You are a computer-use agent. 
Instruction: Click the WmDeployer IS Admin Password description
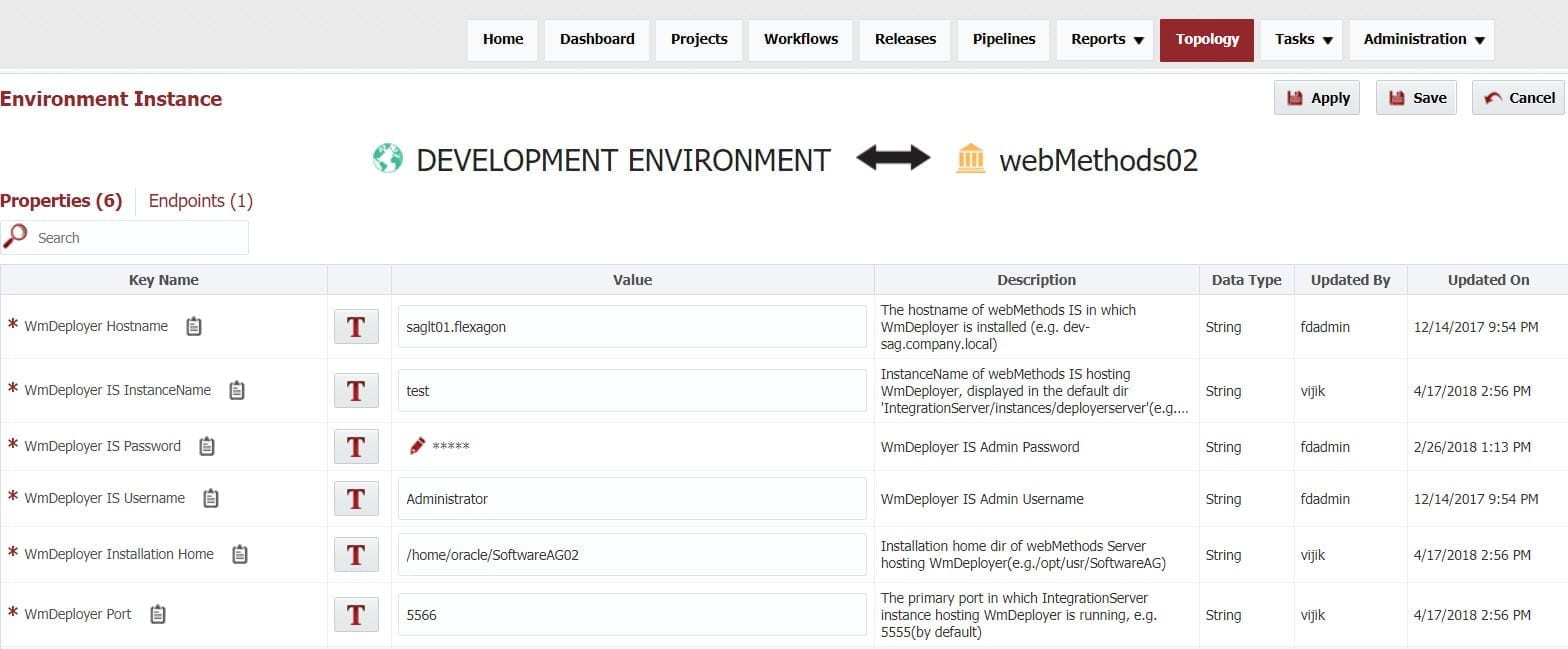pos(980,447)
